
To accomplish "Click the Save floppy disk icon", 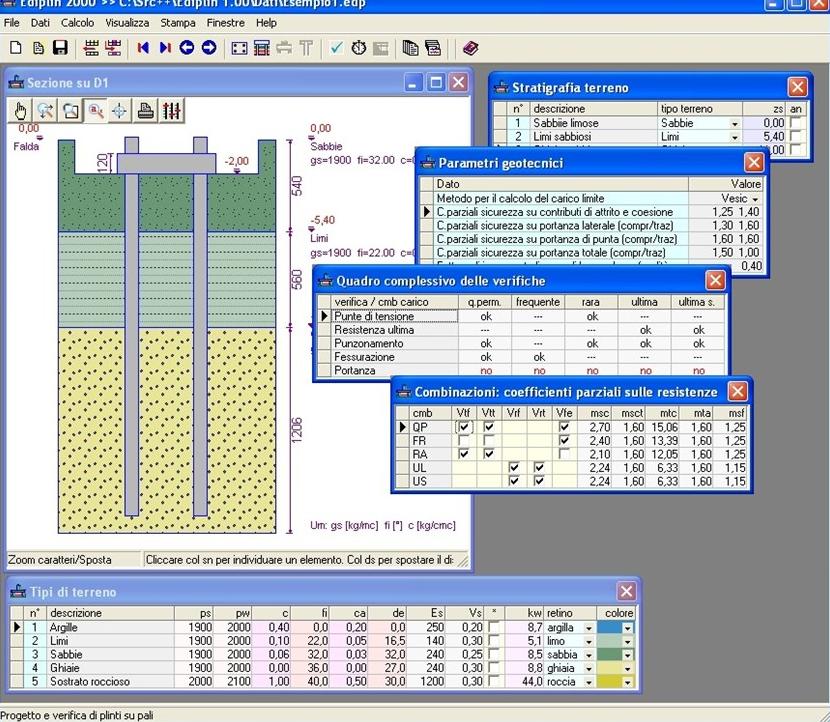I will [60, 47].
